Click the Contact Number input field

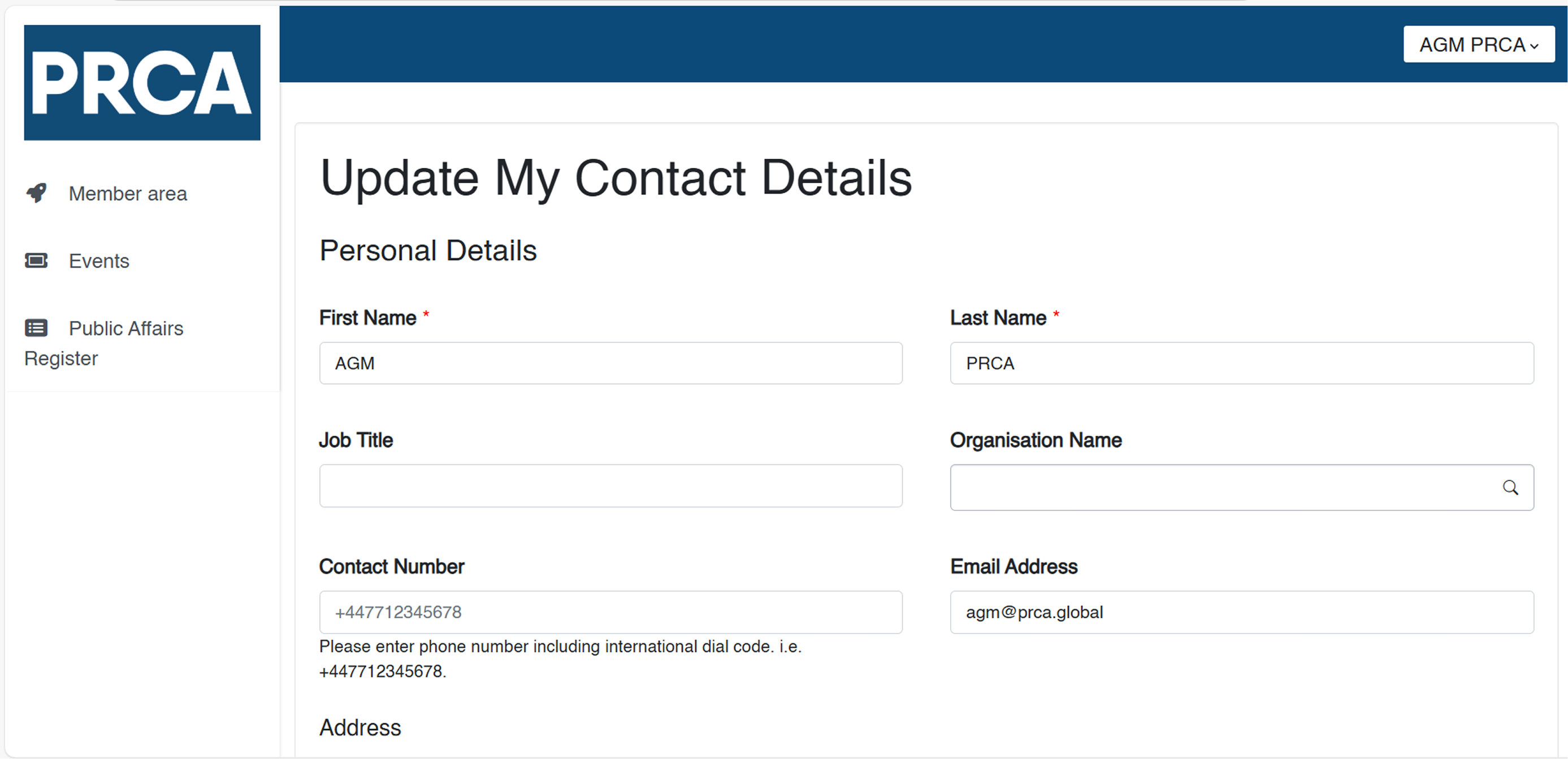click(x=610, y=612)
